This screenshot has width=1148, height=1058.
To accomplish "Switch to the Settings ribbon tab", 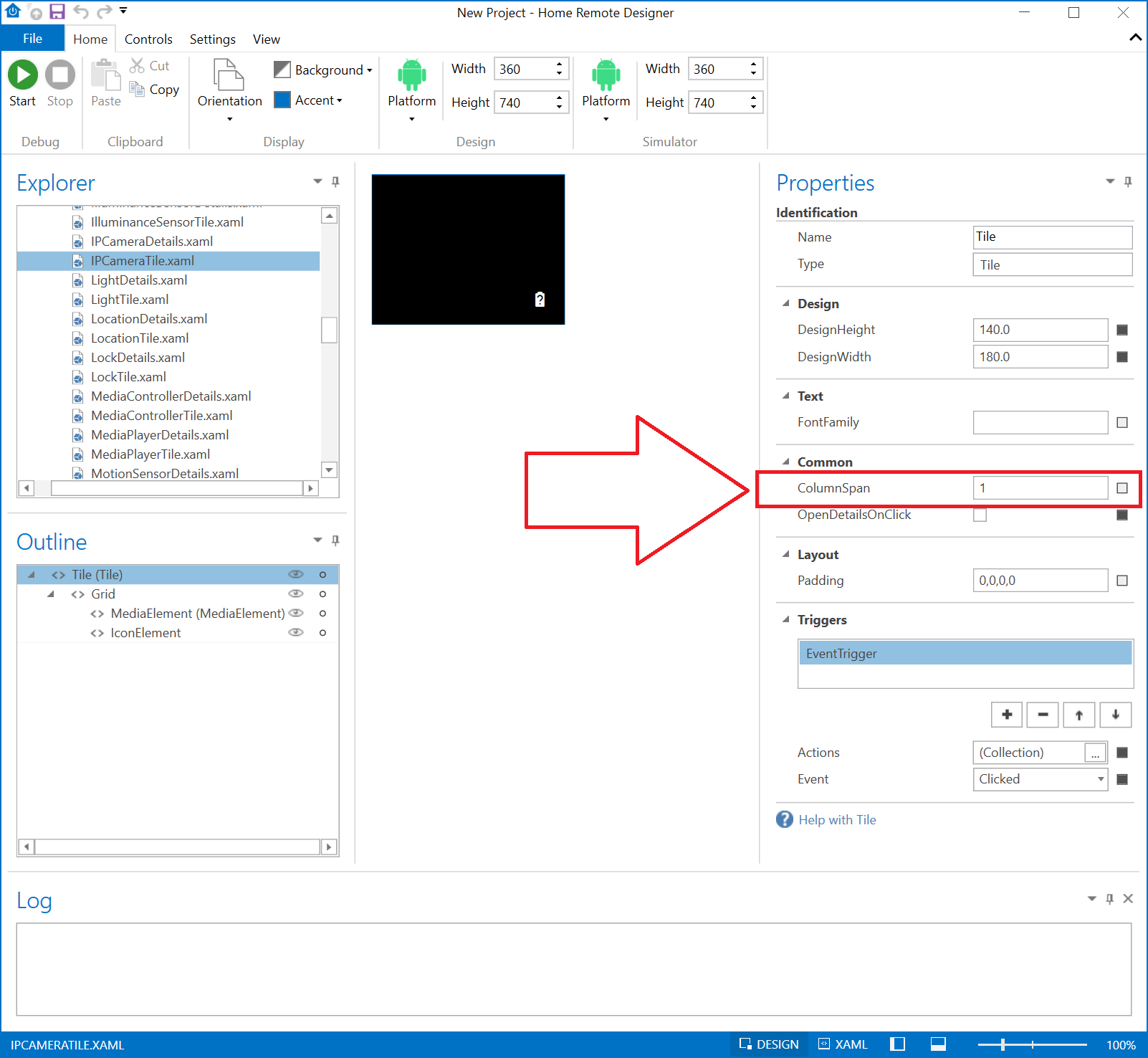I will [213, 39].
